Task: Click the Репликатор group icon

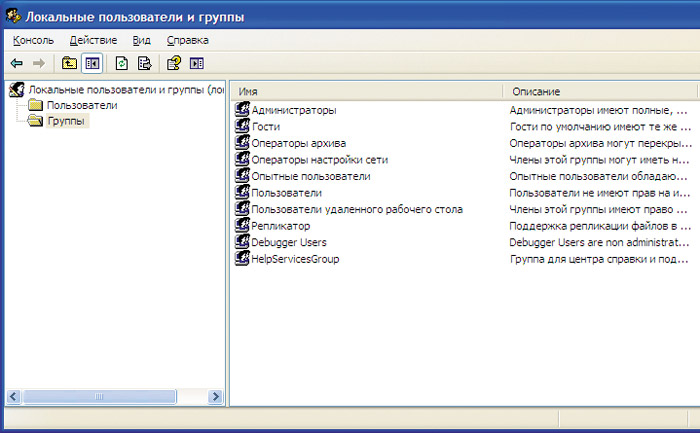Action: coord(242,225)
